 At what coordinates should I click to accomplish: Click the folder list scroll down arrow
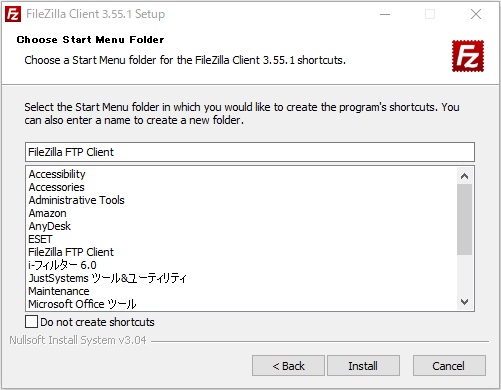tap(464, 302)
